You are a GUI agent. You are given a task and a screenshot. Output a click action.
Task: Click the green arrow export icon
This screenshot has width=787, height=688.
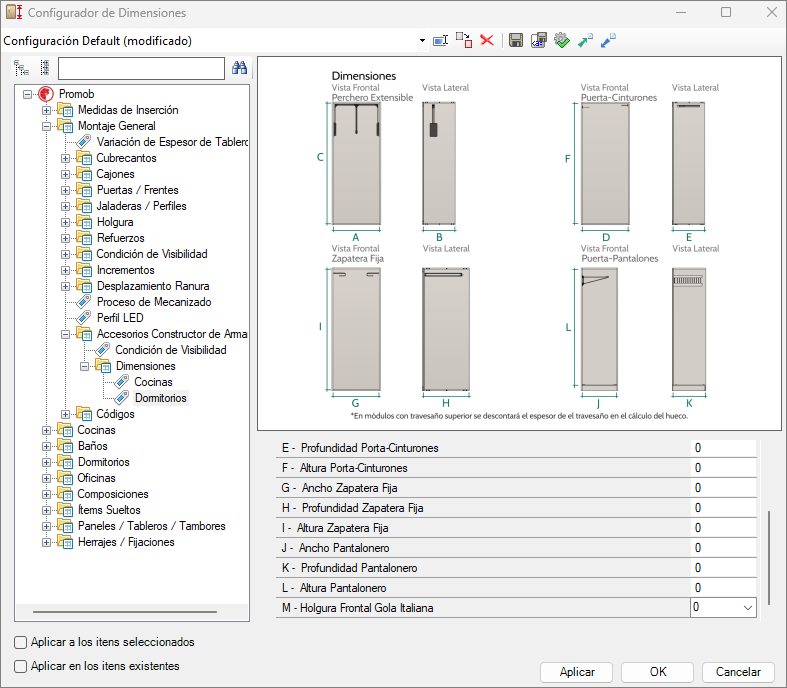pyautogui.click(x=585, y=40)
